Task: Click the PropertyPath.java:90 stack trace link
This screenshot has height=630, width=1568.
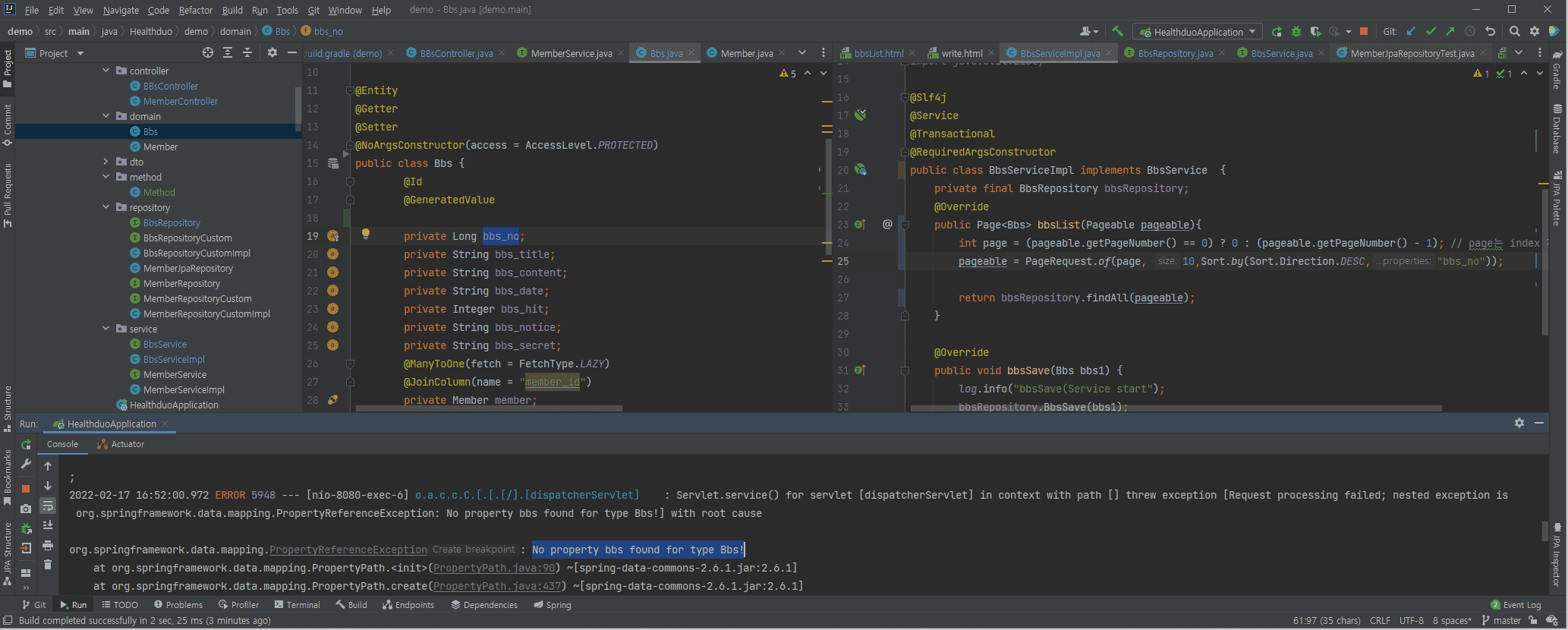Action: (494, 568)
